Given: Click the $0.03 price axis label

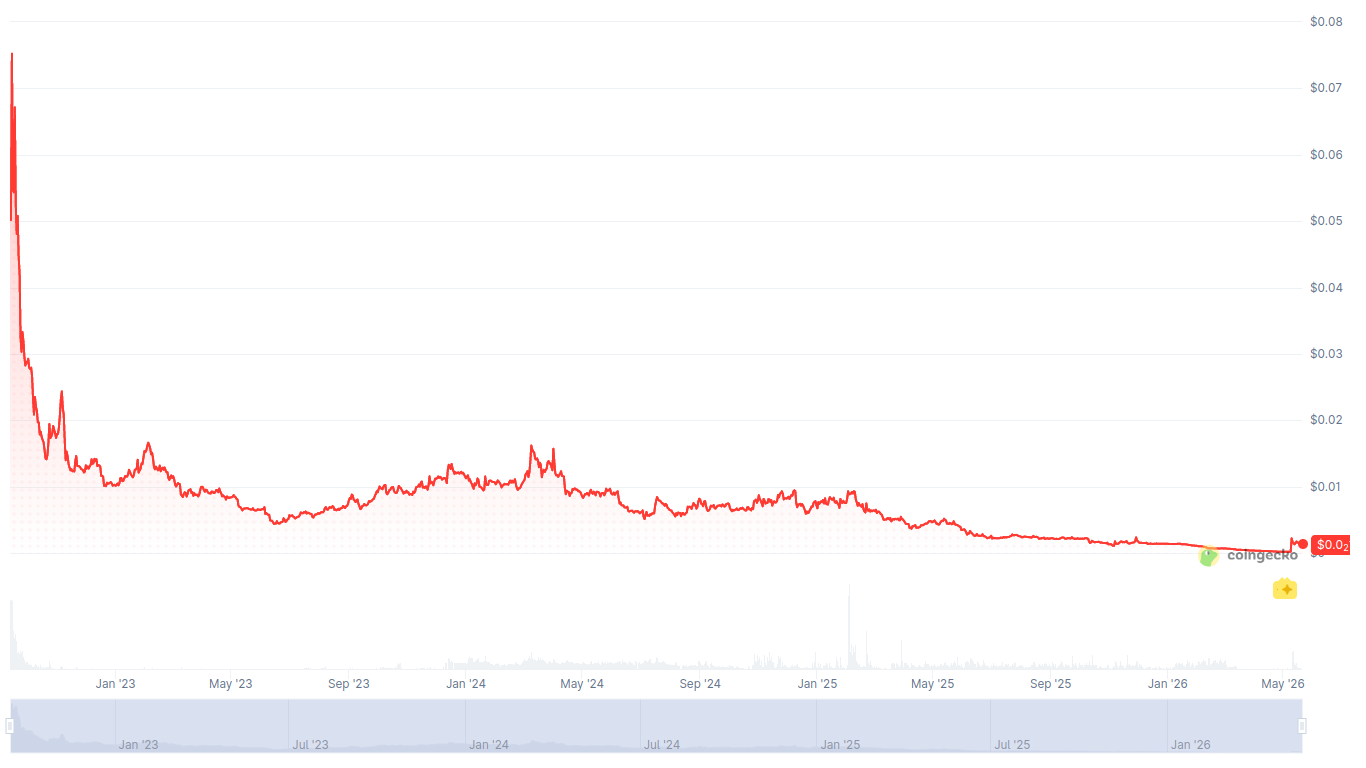Looking at the screenshot, I should tap(1326, 354).
